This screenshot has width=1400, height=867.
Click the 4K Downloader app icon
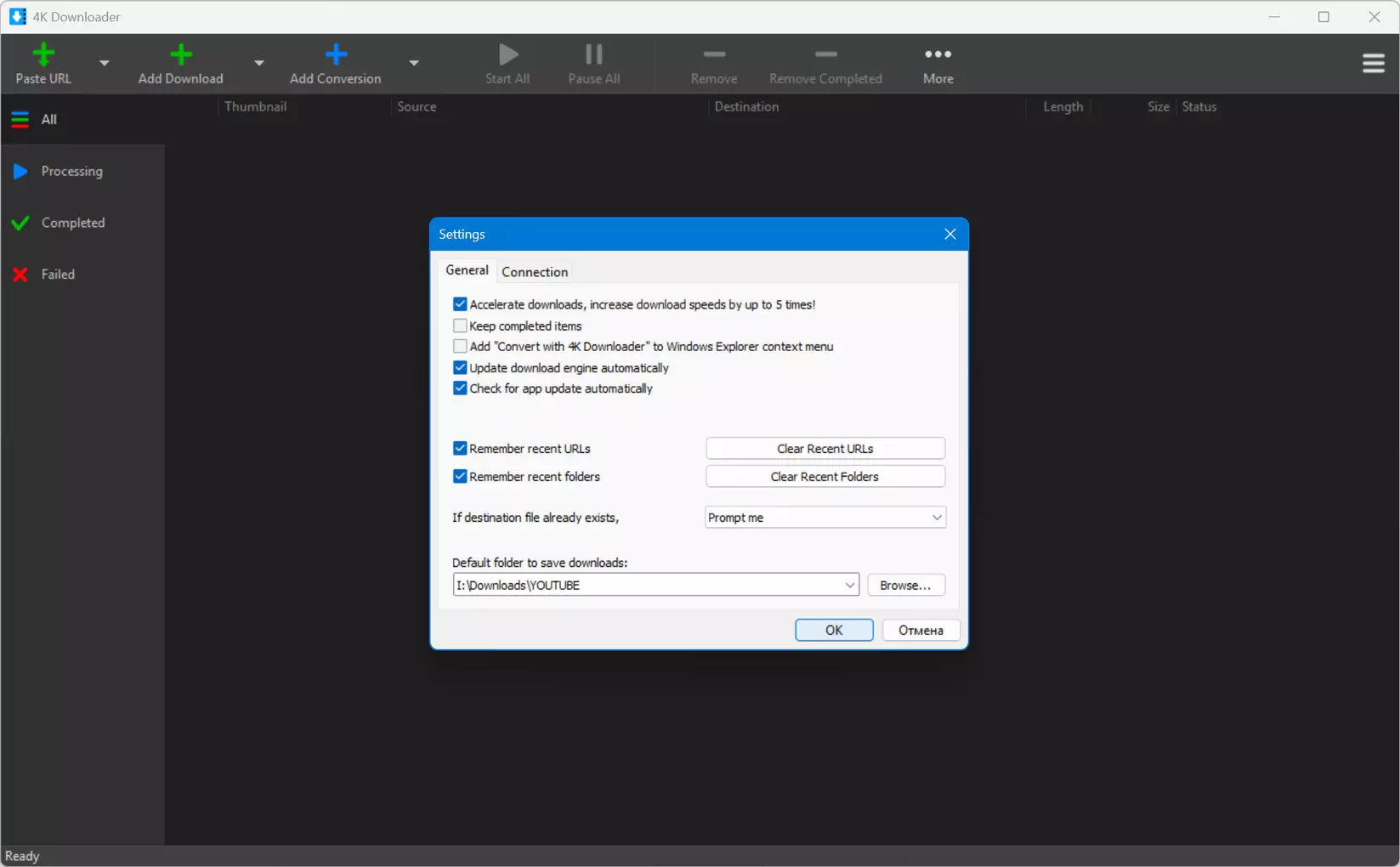(17, 17)
